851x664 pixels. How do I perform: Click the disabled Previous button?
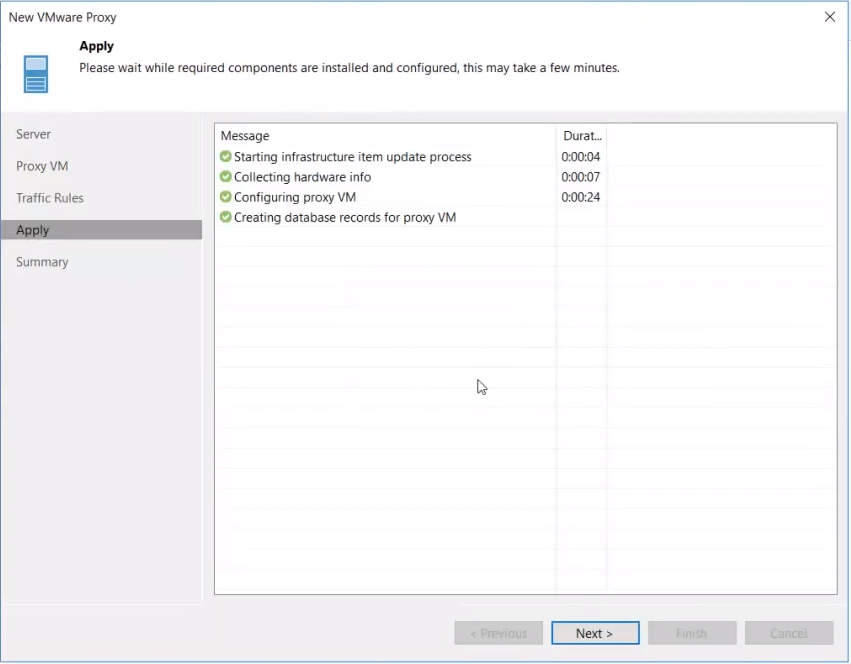(498, 633)
